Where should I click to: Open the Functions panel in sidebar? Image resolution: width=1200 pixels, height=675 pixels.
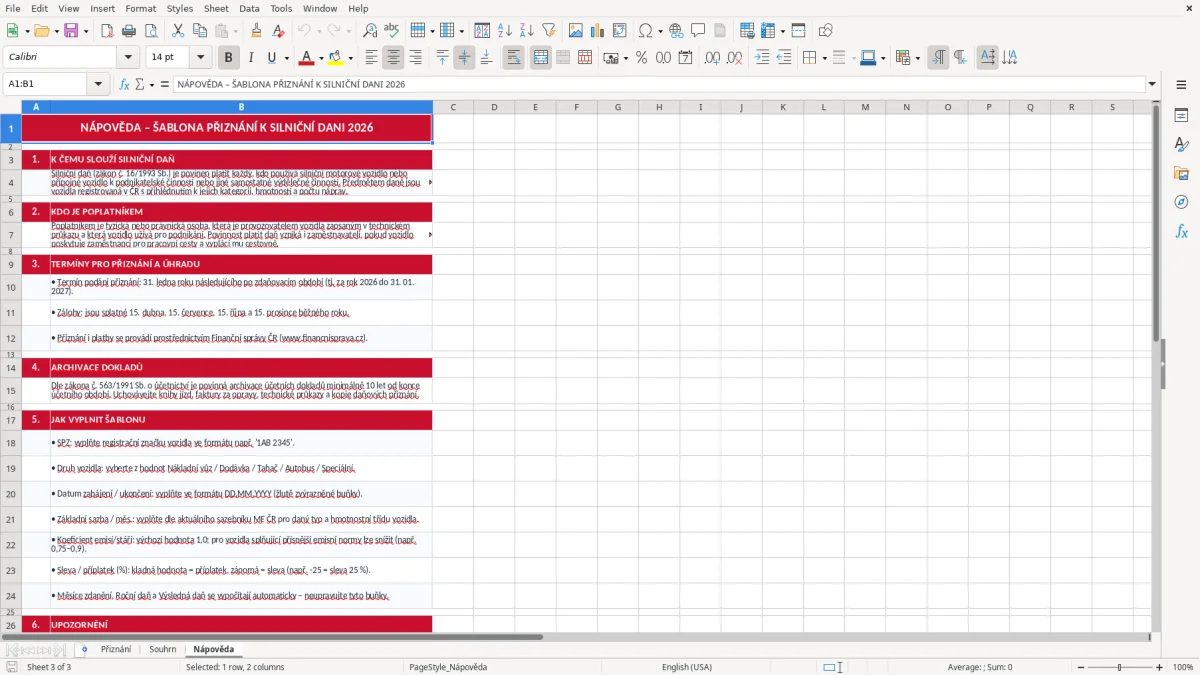click(x=1181, y=231)
